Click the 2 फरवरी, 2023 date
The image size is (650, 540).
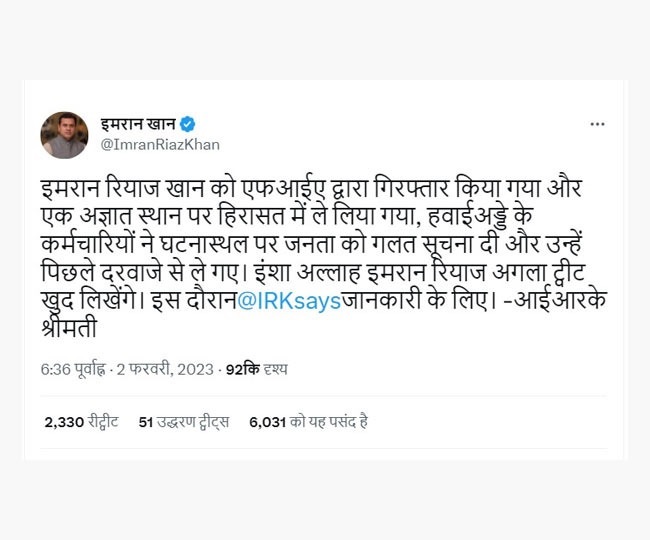pyautogui.click(x=168, y=370)
